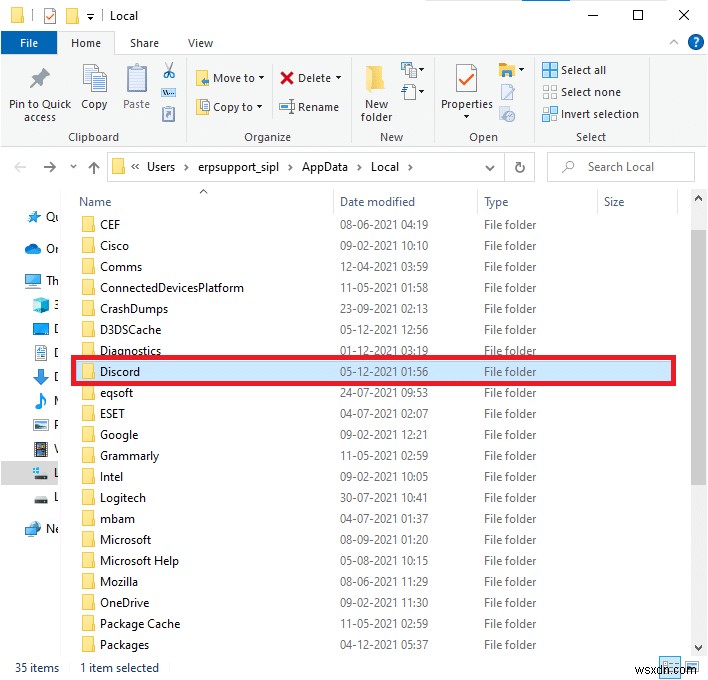Screen dimensions: 708x680
Task: Select Network icon in sidebar
Action: click(33, 528)
